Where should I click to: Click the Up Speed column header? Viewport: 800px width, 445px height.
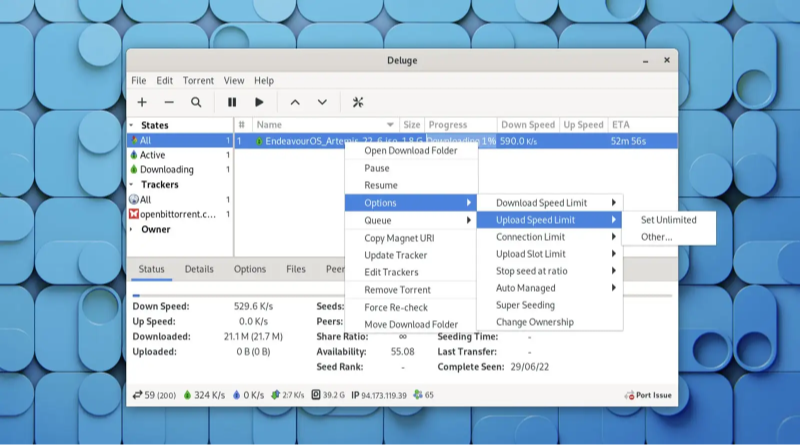pos(583,125)
